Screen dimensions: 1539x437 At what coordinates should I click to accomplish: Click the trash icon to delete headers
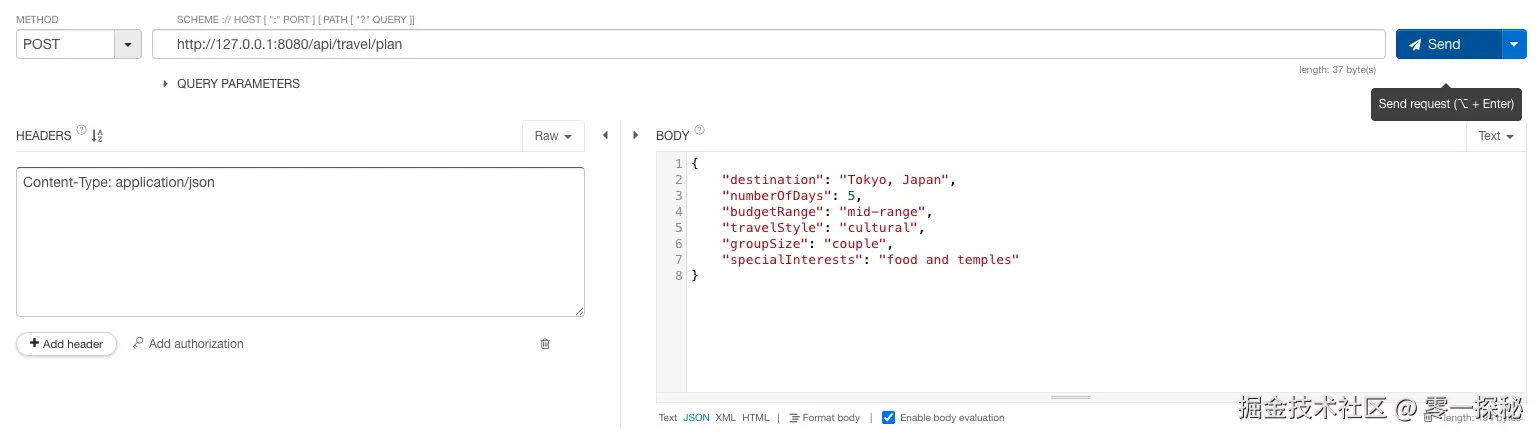click(545, 344)
